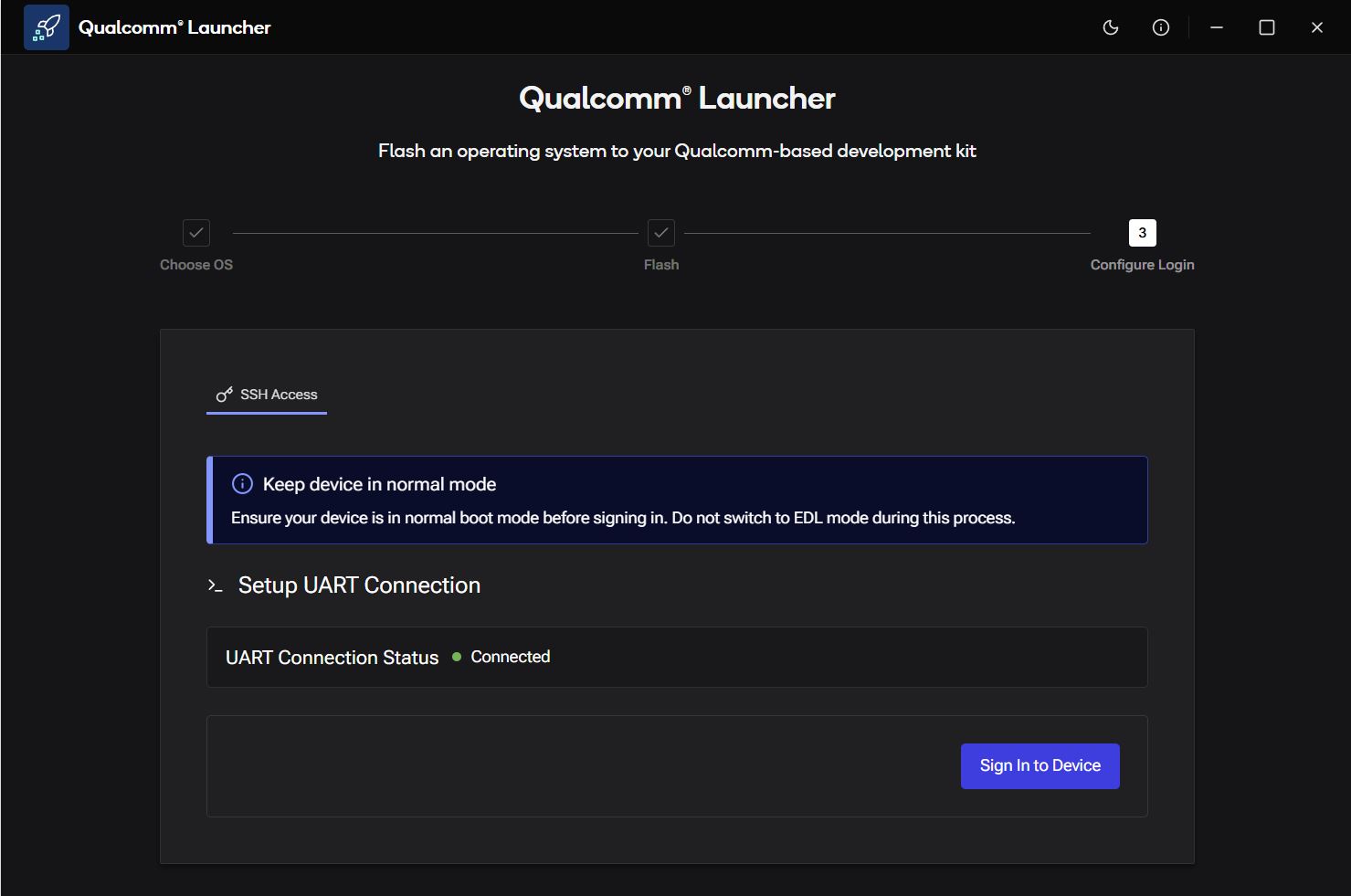Click the 'Qualcomm Launcher' title bar text
This screenshot has width=1351, height=896.
click(x=174, y=27)
